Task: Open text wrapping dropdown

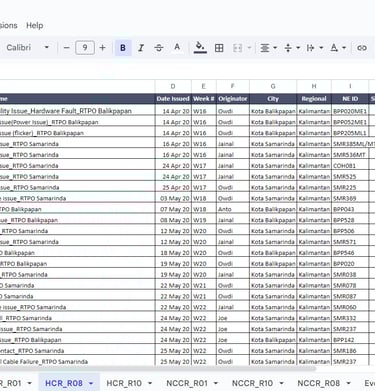Action: pos(315,48)
